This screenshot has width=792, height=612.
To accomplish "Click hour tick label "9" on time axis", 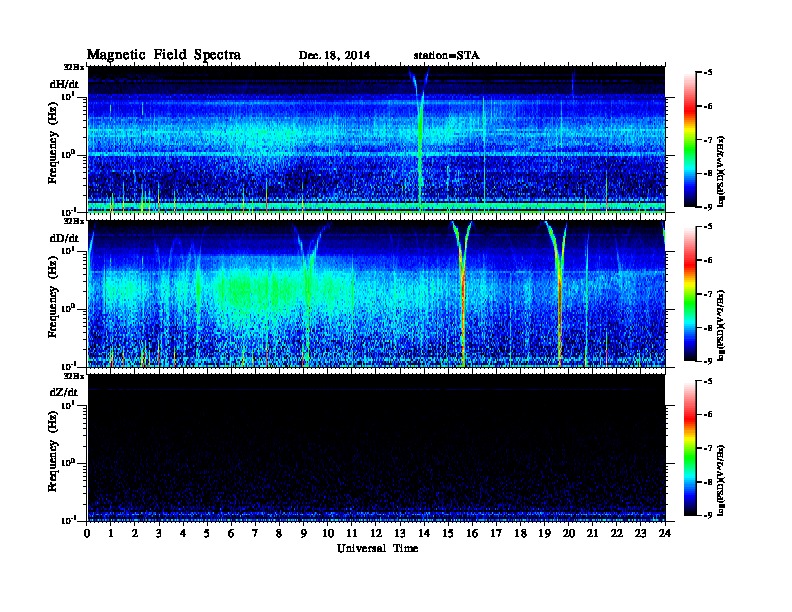I will click(304, 533).
